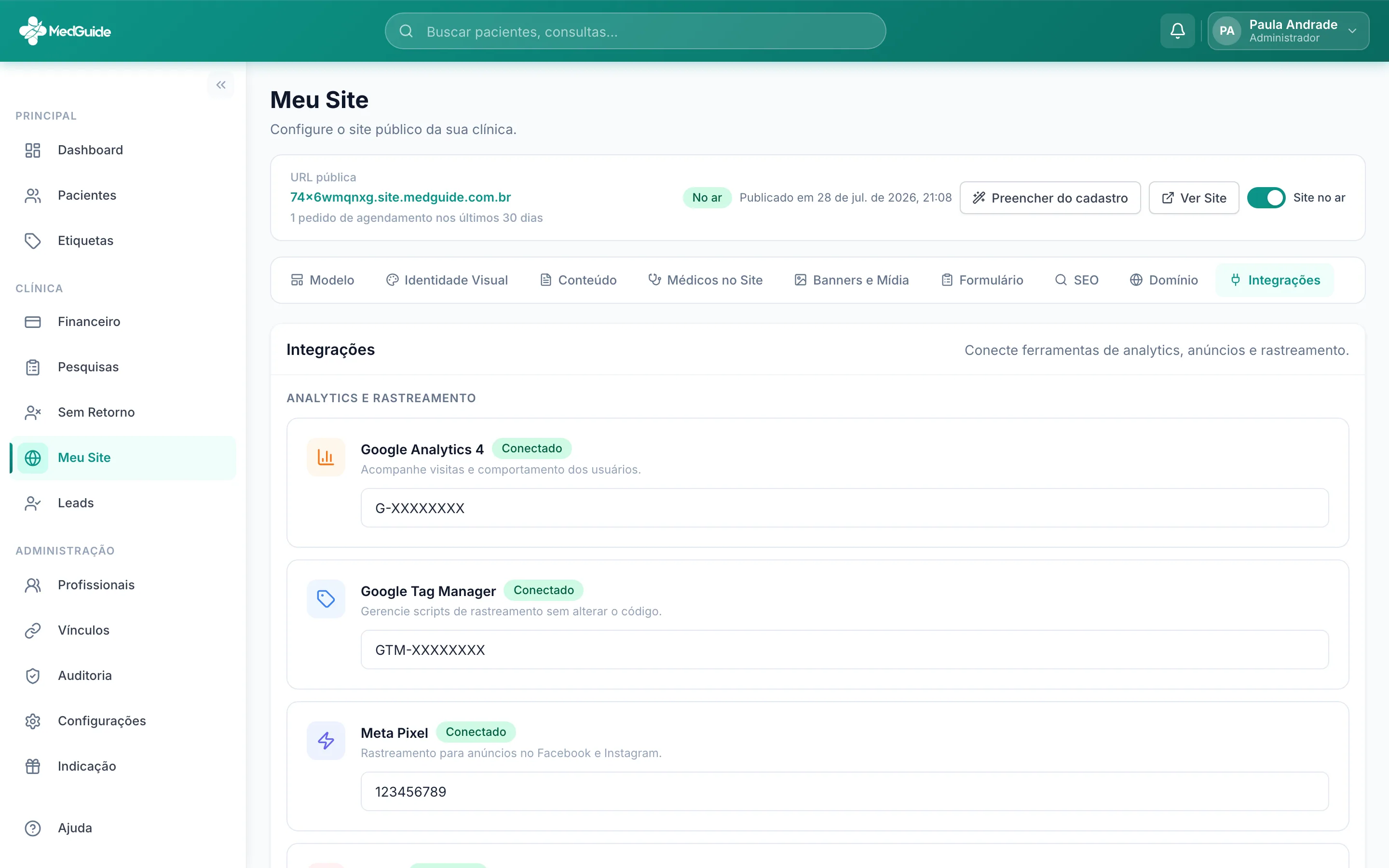Screen dimensions: 1389x868
Task: Open Paula Andrade account dropdown
Action: (x=1288, y=31)
